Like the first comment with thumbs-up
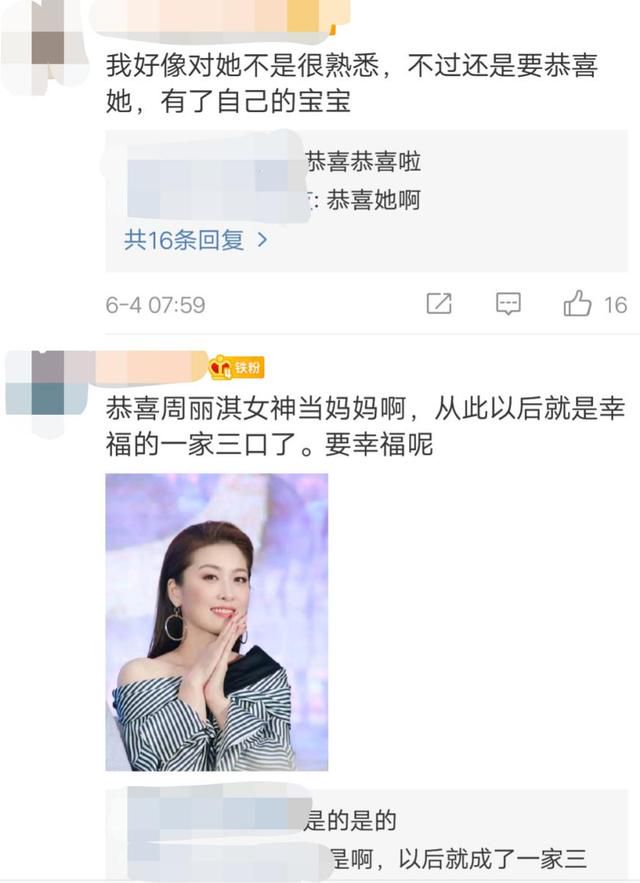 point(577,303)
